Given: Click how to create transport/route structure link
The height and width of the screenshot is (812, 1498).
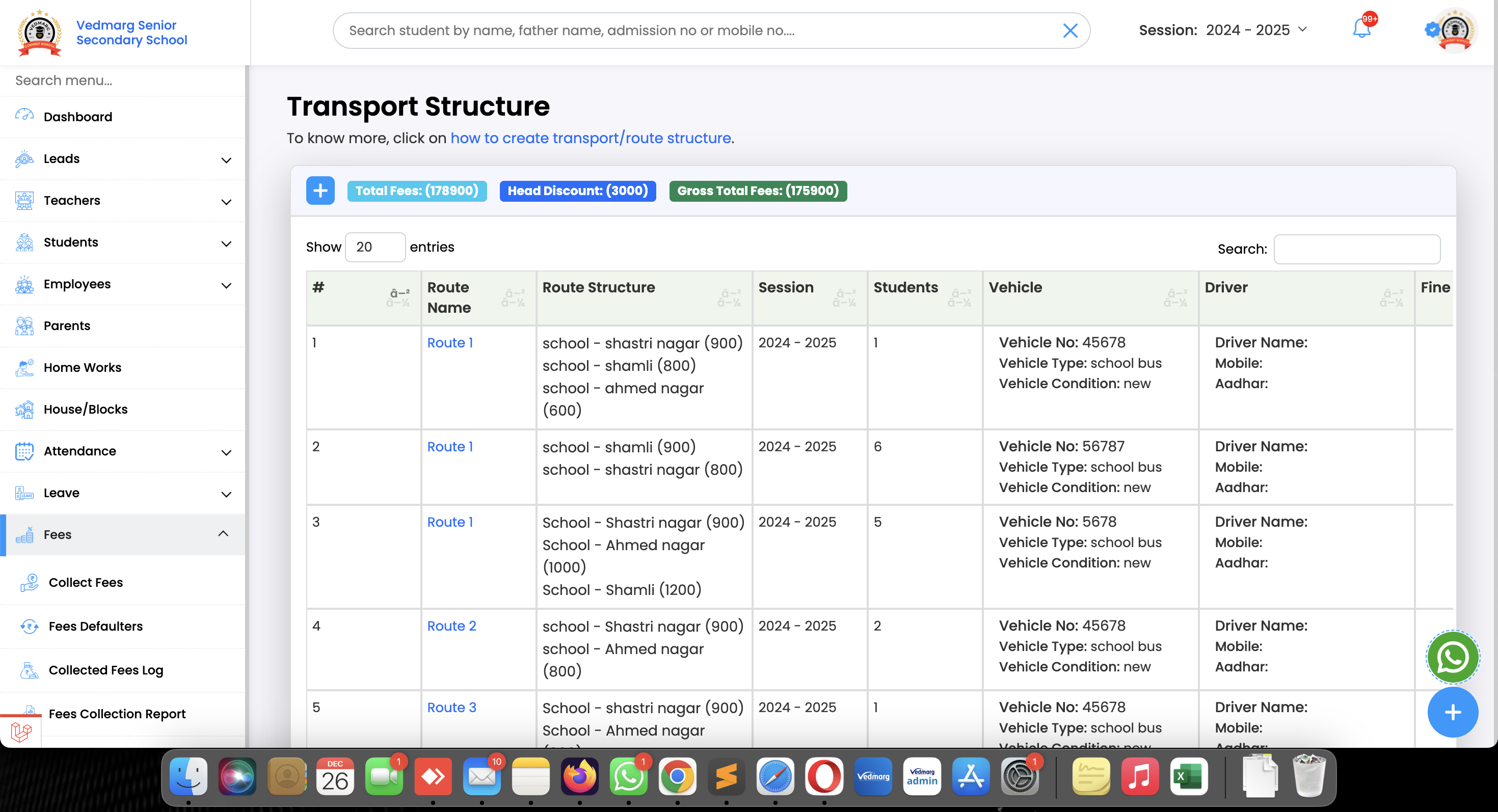Looking at the screenshot, I should coord(590,138).
